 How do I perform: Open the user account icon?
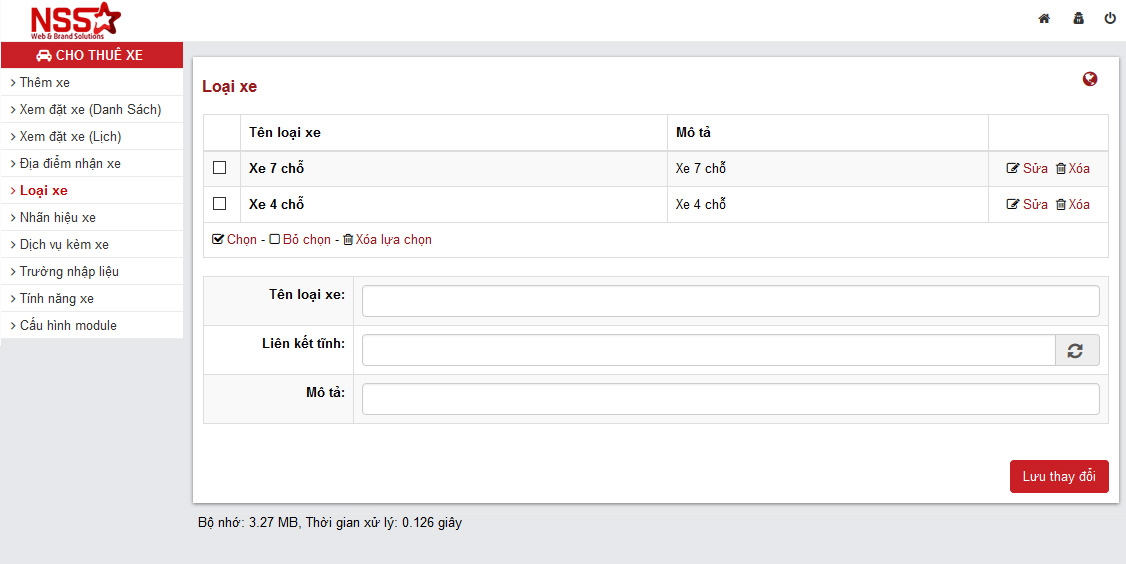point(1078,18)
